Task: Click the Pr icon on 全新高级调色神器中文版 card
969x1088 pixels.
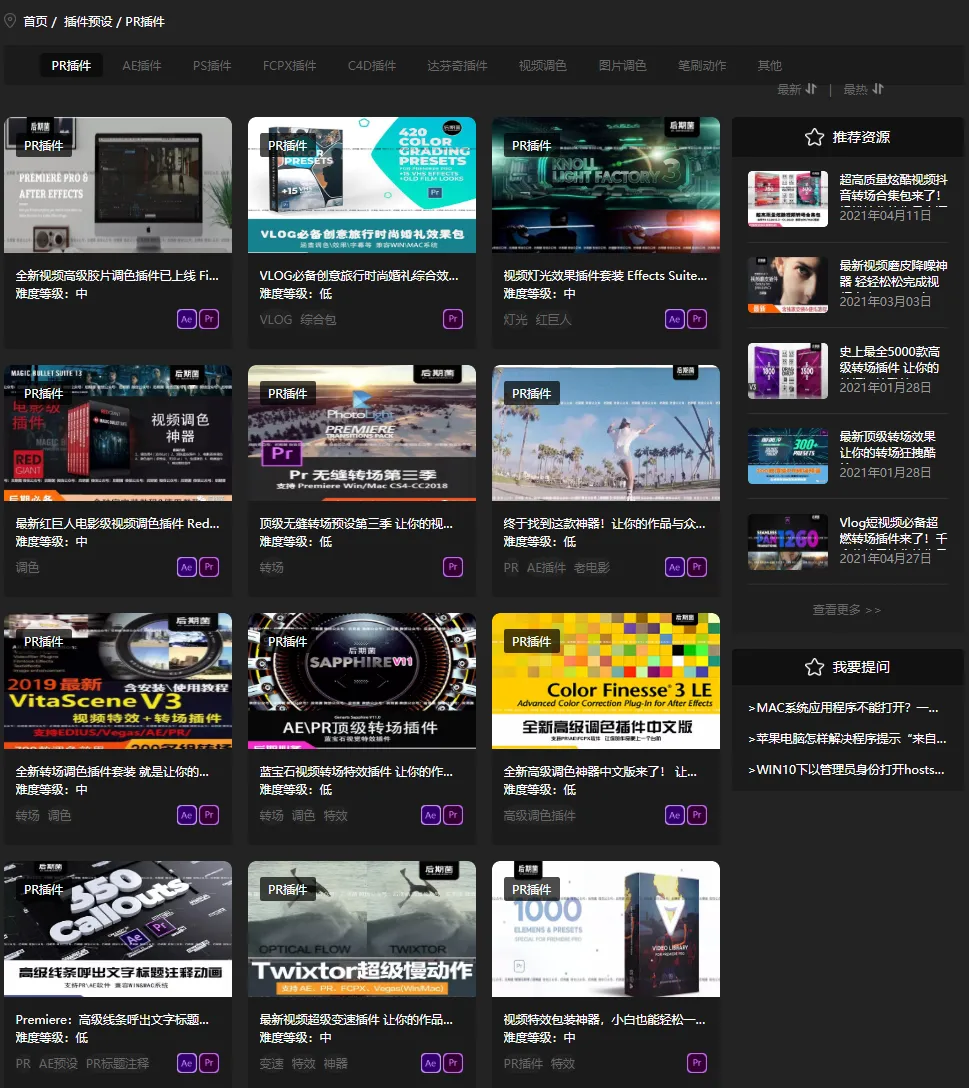Action: (x=697, y=815)
